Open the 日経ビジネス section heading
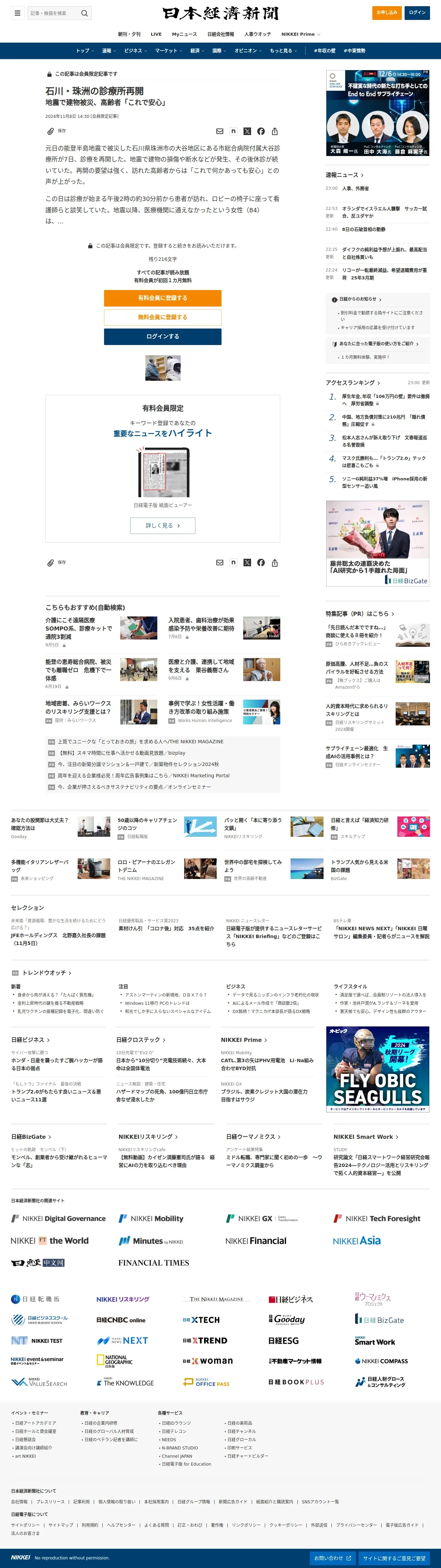 31,1039
